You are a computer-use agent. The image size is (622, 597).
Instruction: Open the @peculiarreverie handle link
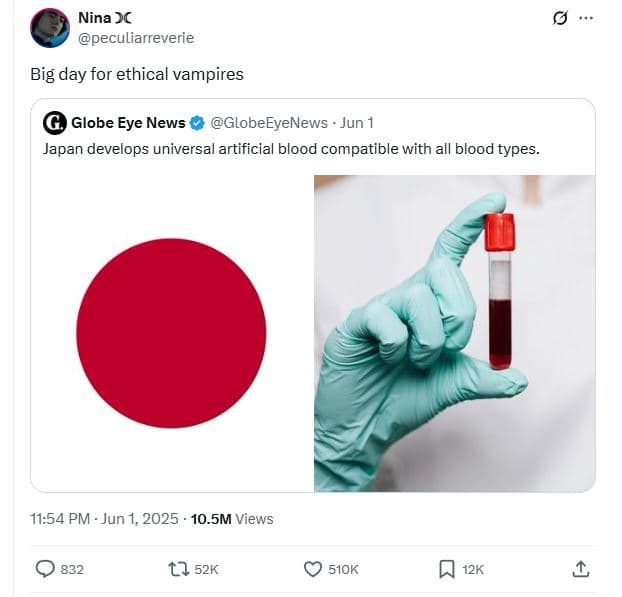point(135,38)
